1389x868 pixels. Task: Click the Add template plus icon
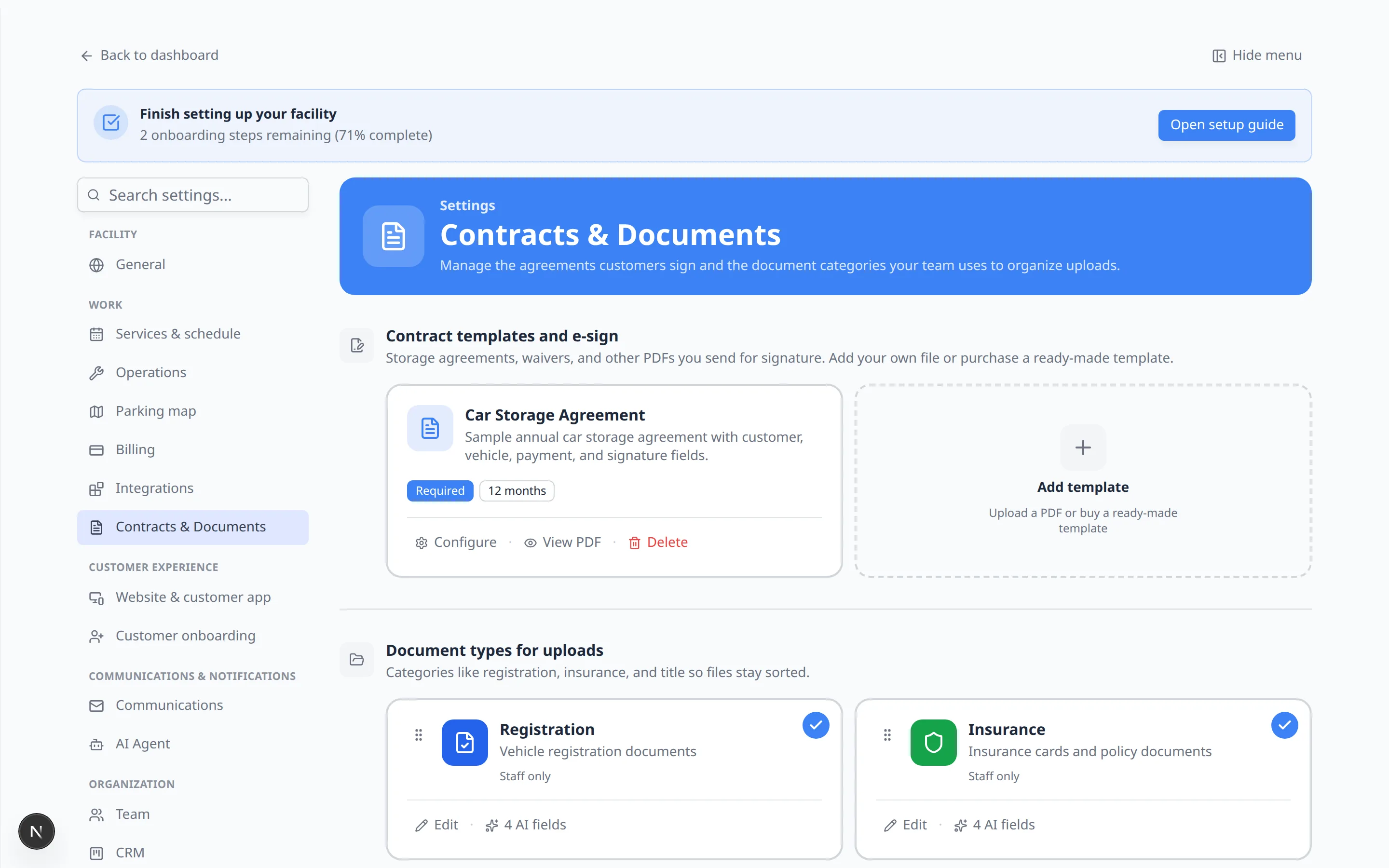[1082, 447]
